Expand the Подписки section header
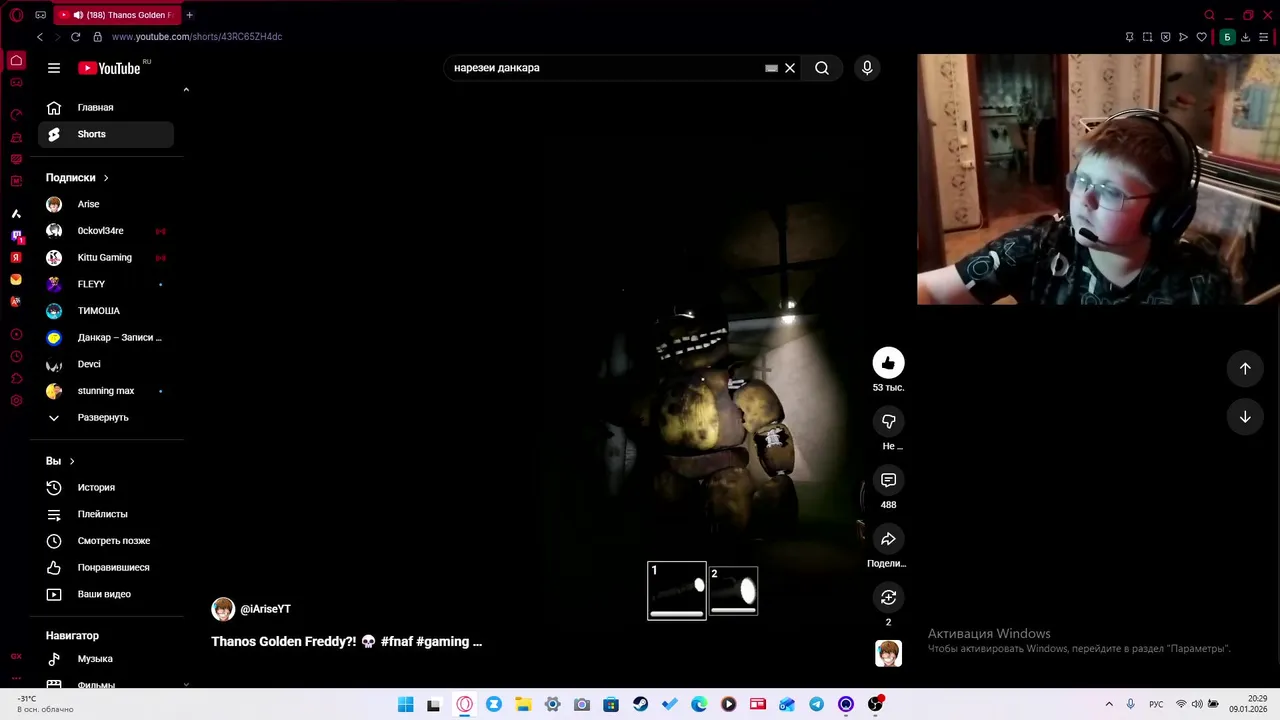The image size is (1280, 720). (x=77, y=178)
